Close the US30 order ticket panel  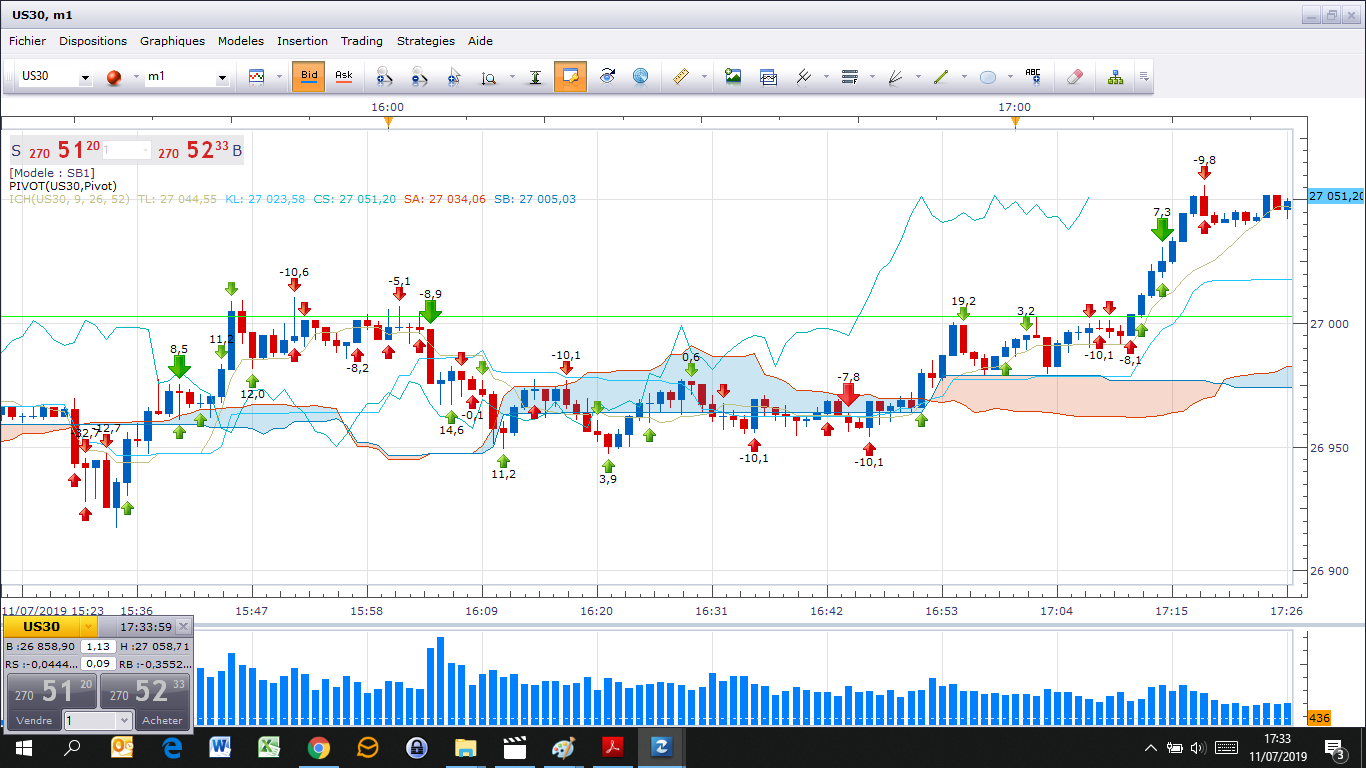point(183,627)
